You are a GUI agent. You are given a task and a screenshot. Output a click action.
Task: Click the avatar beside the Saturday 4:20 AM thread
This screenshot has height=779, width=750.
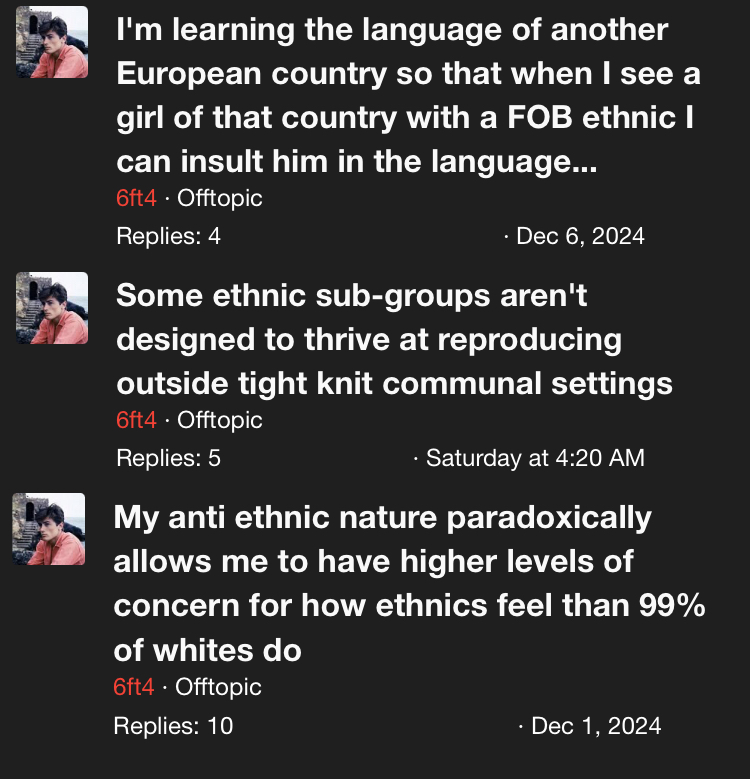point(52,308)
